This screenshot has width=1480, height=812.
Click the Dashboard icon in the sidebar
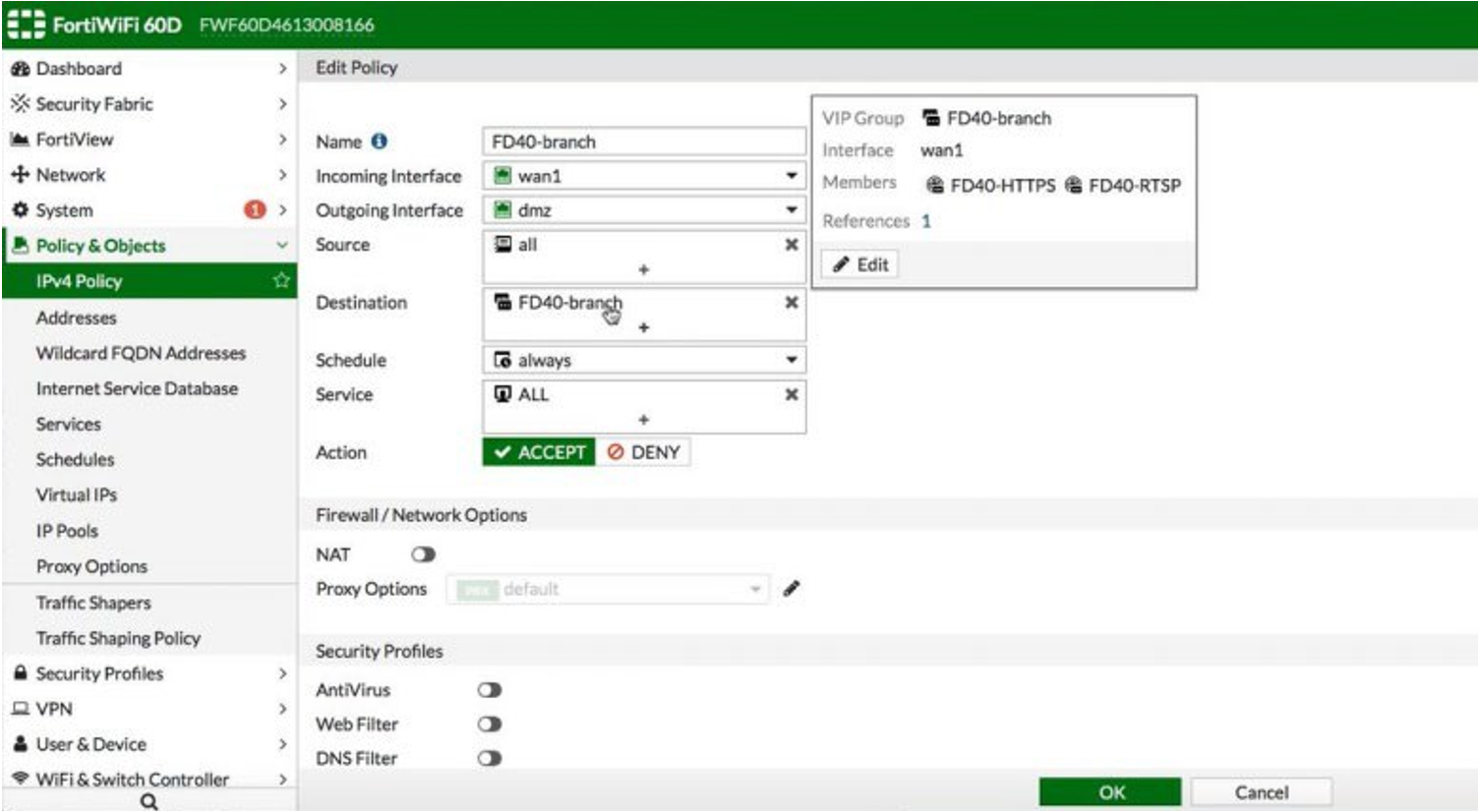[x=21, y=69]
